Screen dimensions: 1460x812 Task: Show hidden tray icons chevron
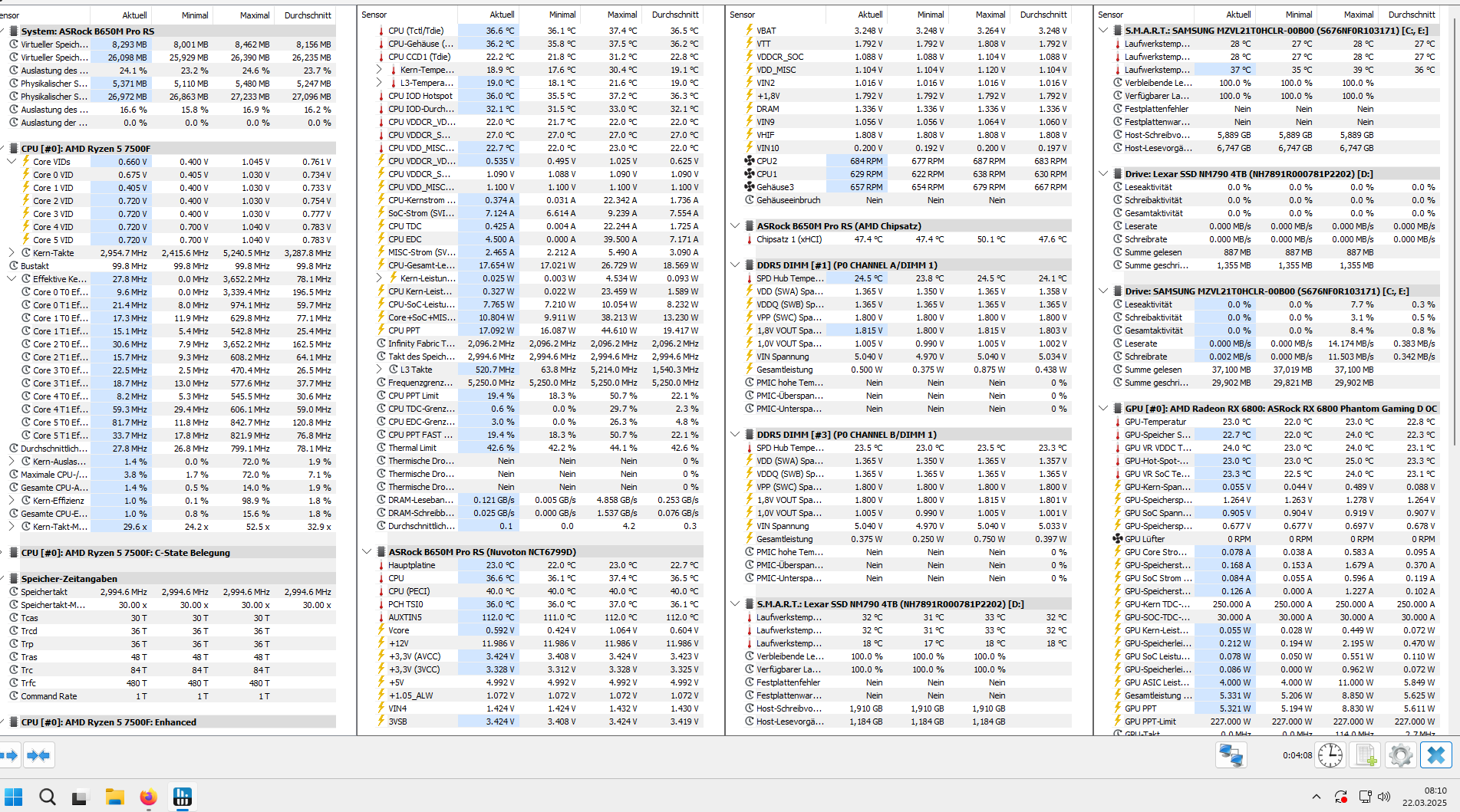[x=1317, y=797]
